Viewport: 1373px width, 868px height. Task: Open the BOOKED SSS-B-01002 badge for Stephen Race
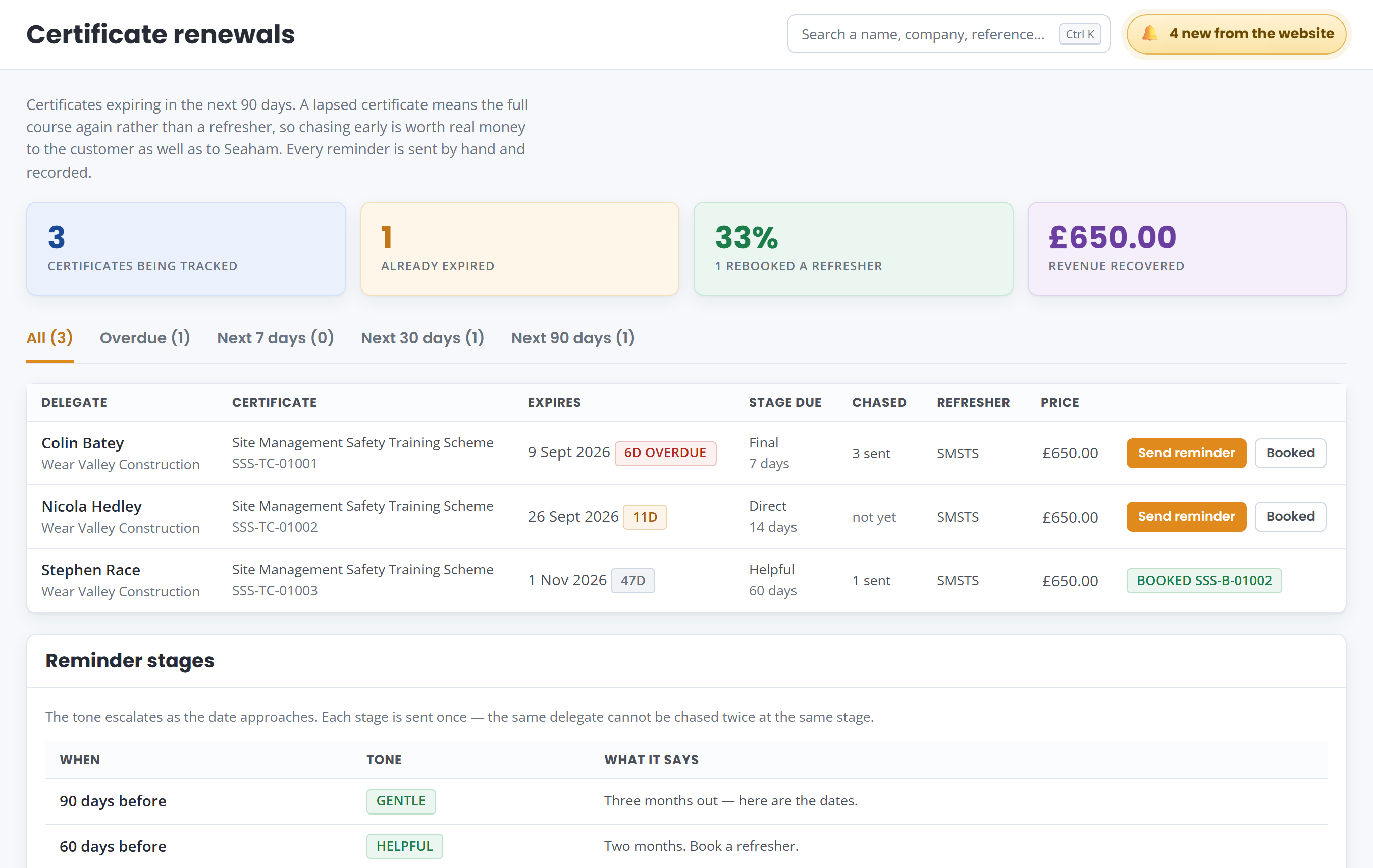pos(1204,581)
